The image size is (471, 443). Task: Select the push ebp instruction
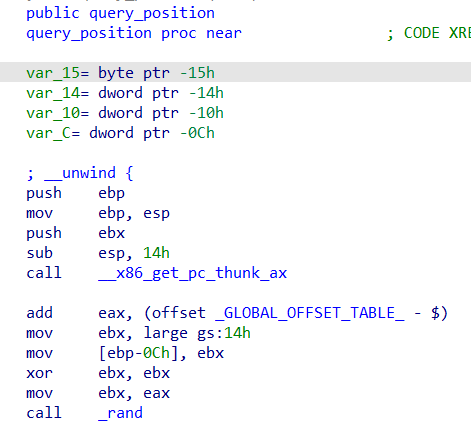click(75, 193)
